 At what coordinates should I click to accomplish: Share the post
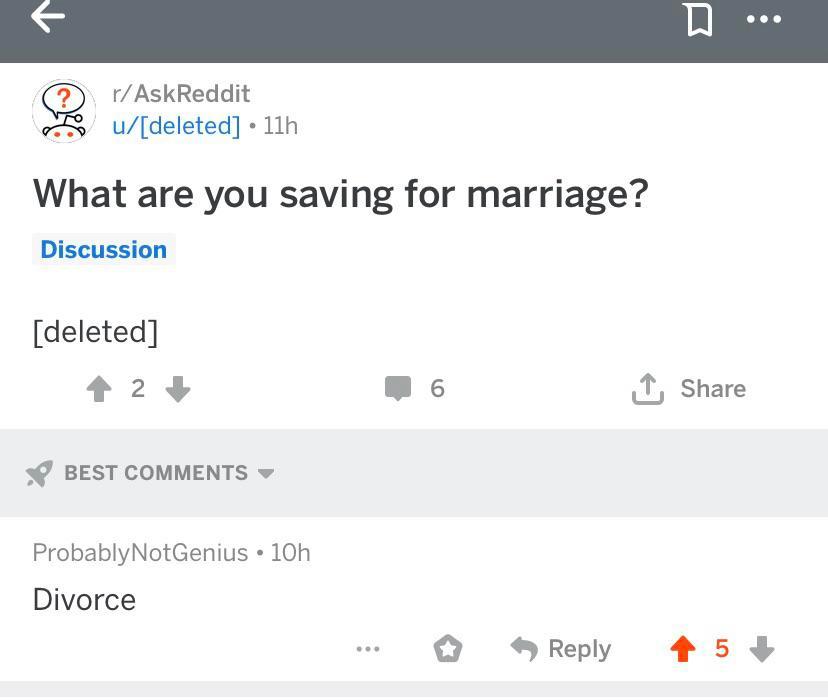click(x=689, y=388)
